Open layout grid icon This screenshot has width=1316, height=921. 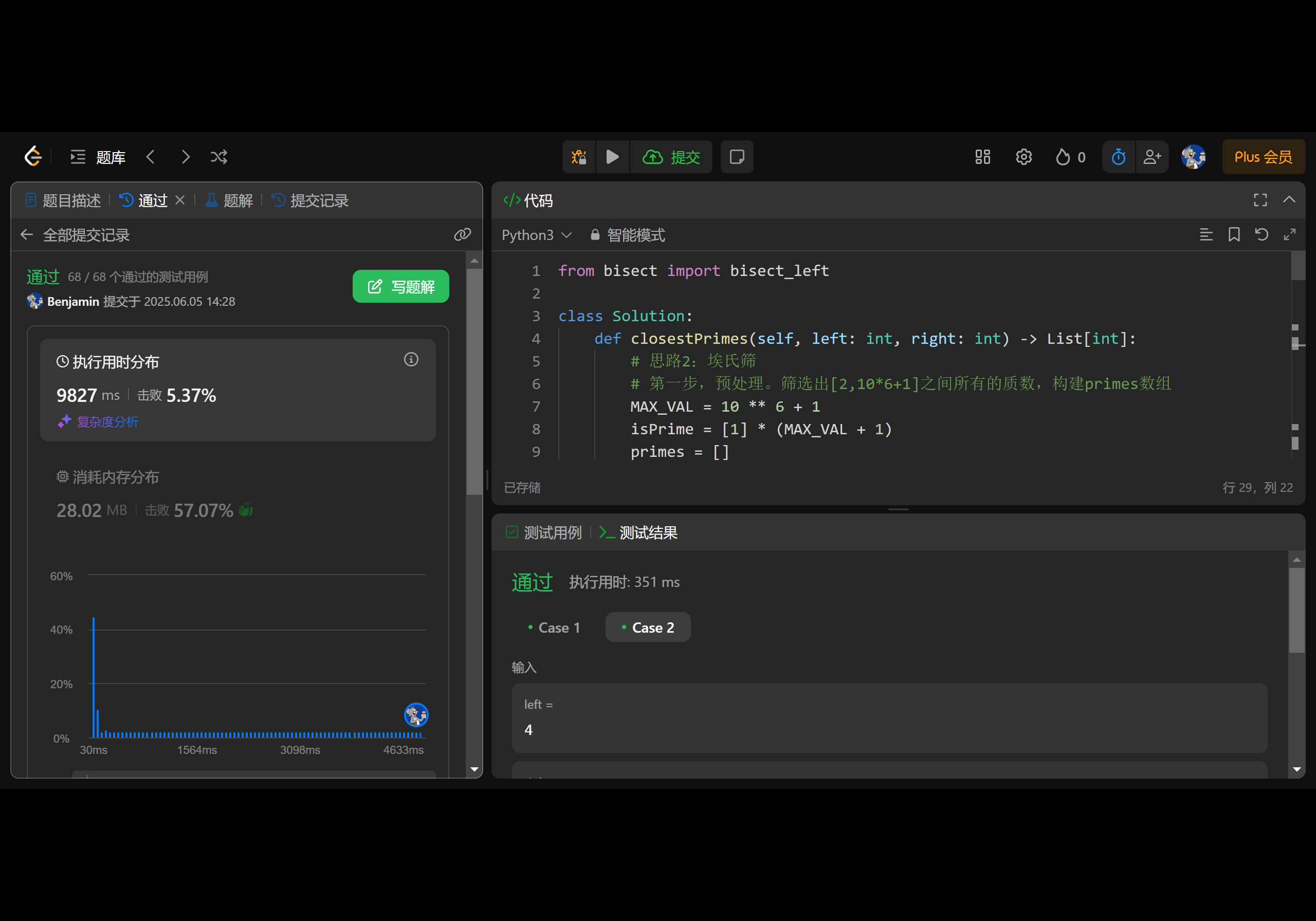pyautogui.click(x=982, y=156)
